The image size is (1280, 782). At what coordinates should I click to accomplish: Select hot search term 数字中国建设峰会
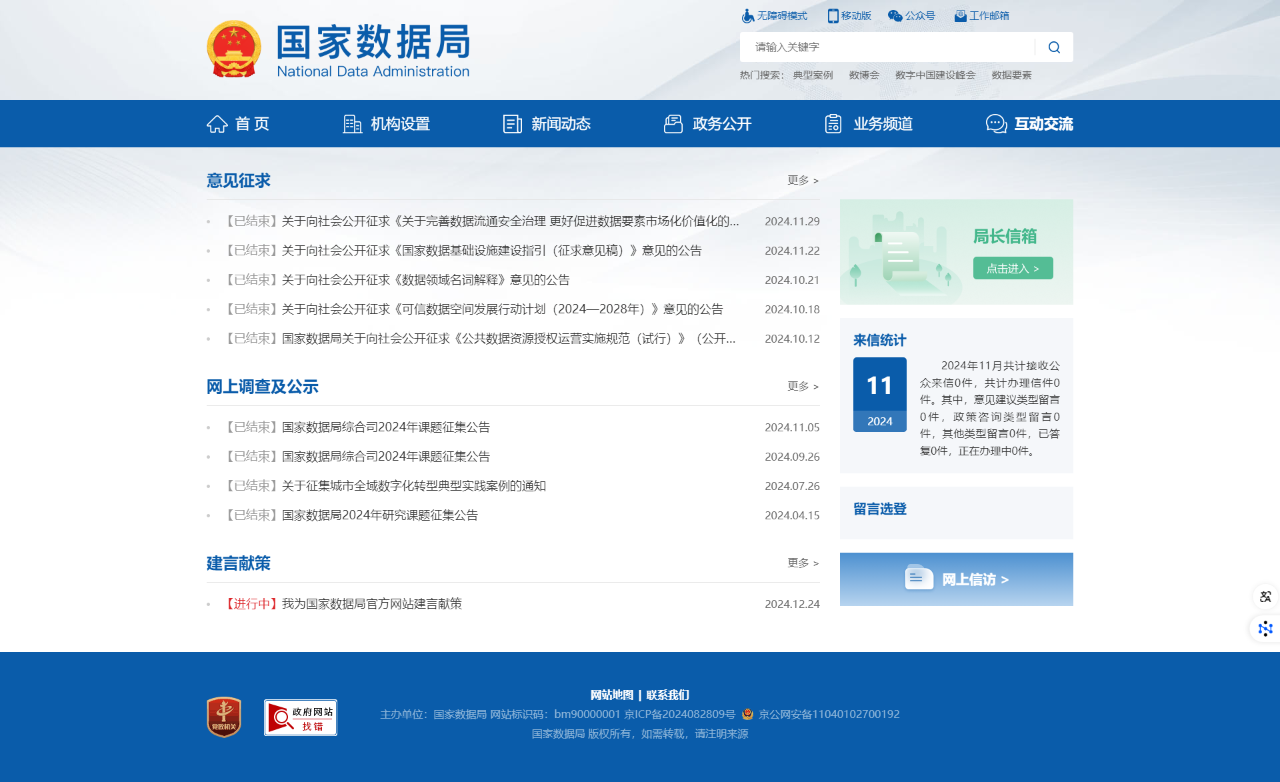tap(935, 75)
